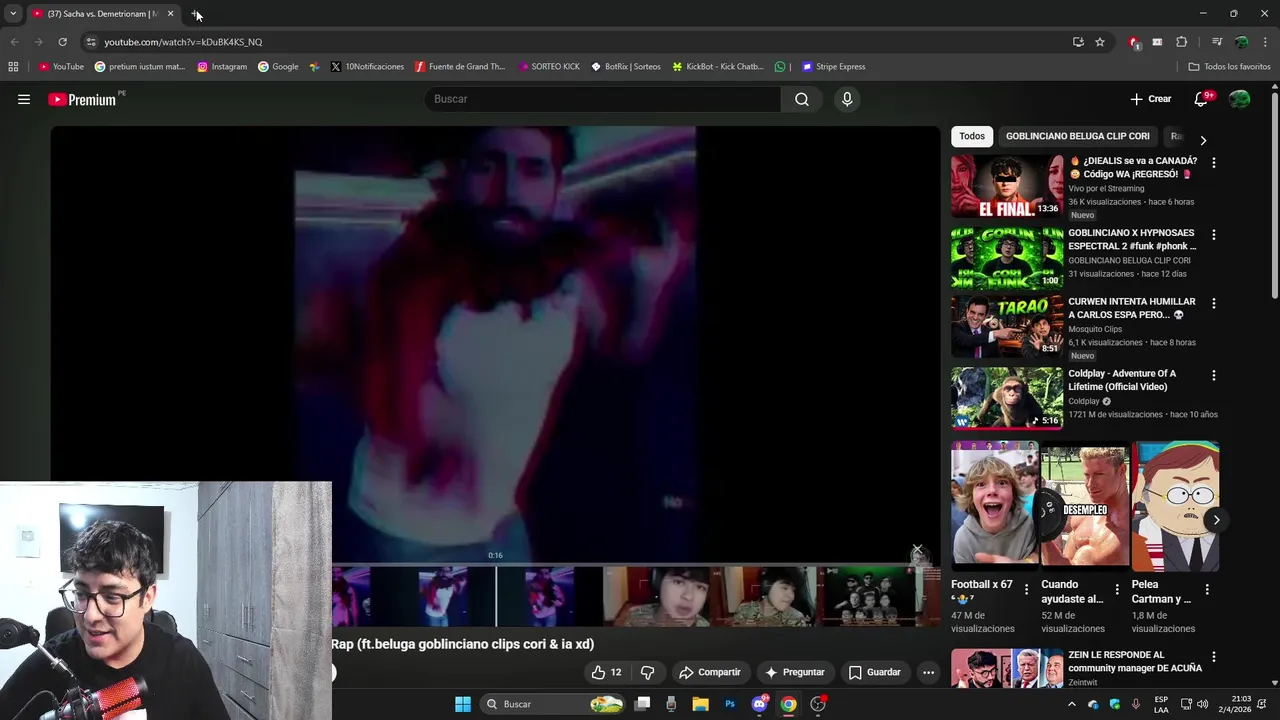Screen dimensions: 1280x720
Task: Click the browser address bar URL
Action: click(x=183, y=42)
